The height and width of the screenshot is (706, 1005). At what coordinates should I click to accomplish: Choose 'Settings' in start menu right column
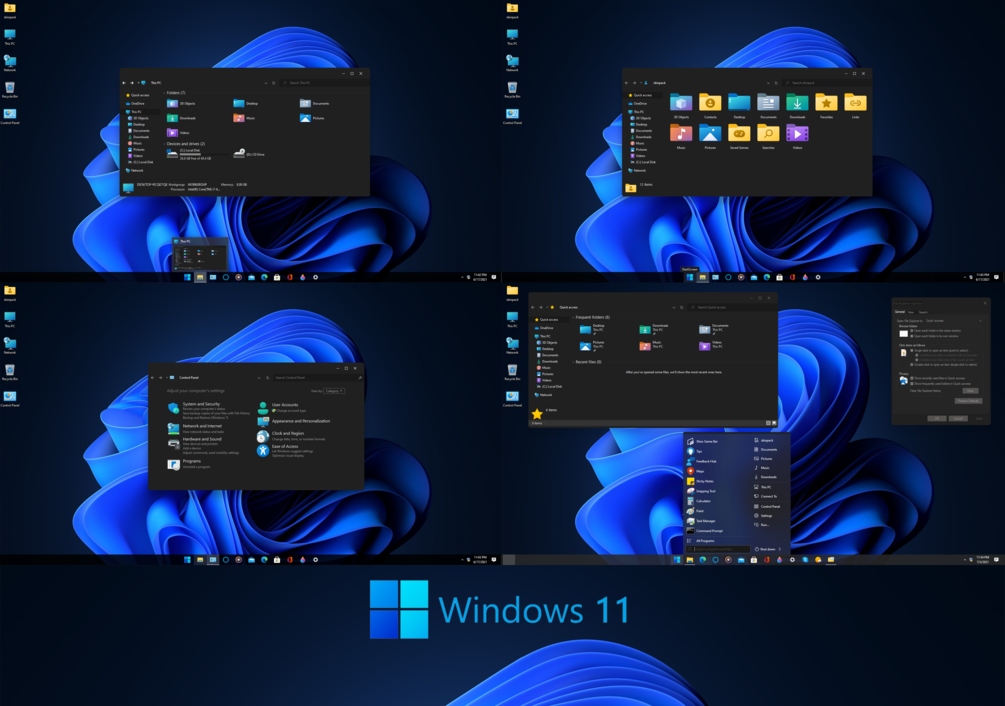click(763, 515)
